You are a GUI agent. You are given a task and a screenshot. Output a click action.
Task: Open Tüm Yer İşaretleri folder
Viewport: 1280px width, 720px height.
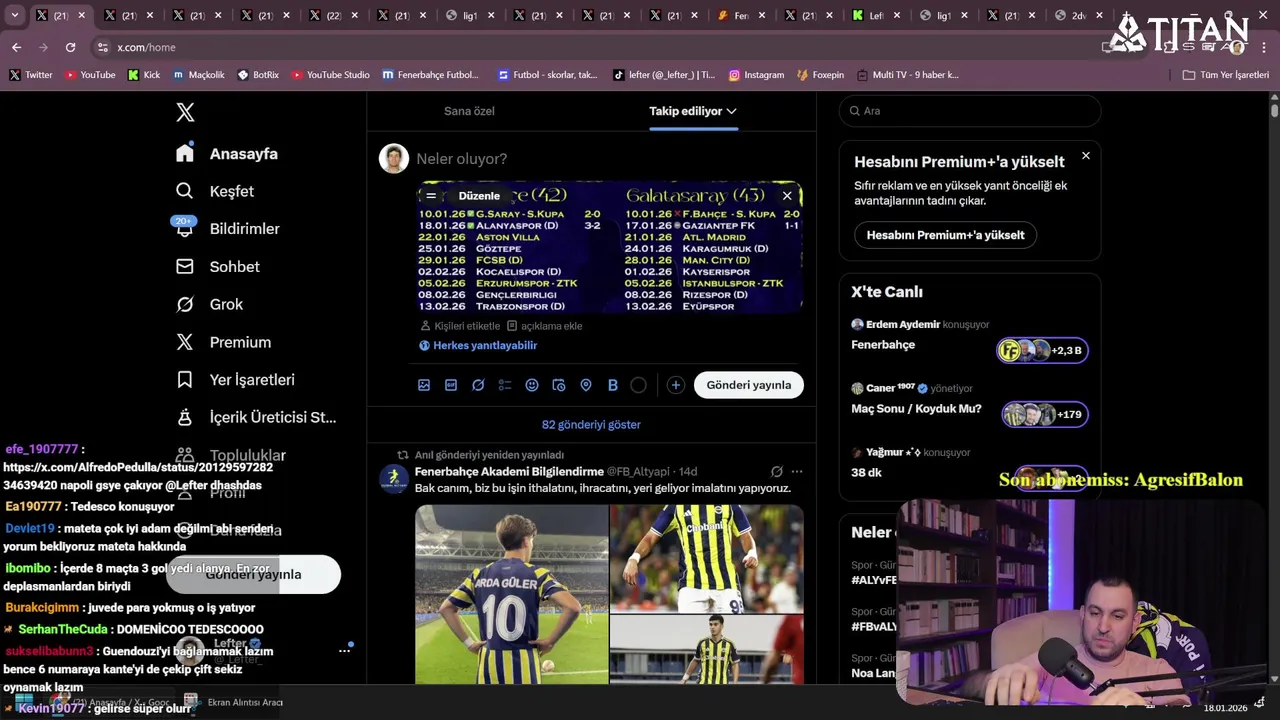coord(1225,75)
